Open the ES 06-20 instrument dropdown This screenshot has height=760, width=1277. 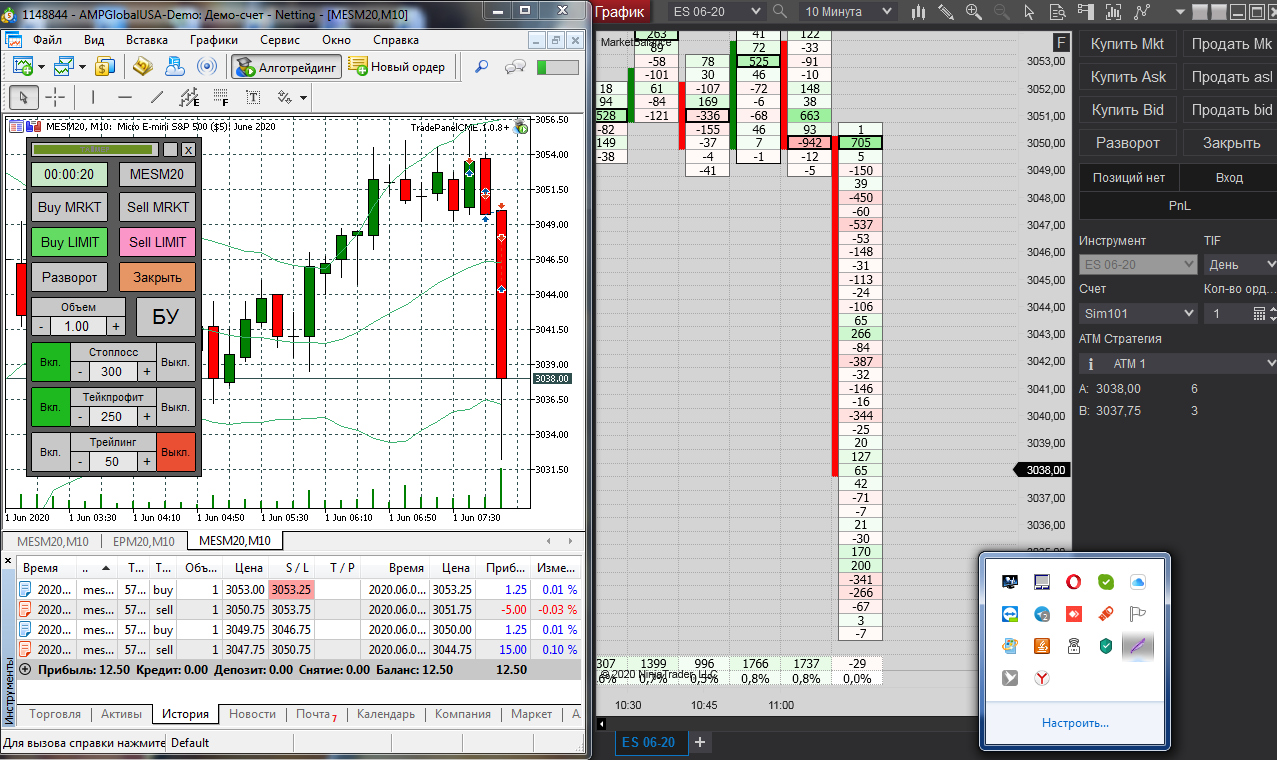(716, 12)
